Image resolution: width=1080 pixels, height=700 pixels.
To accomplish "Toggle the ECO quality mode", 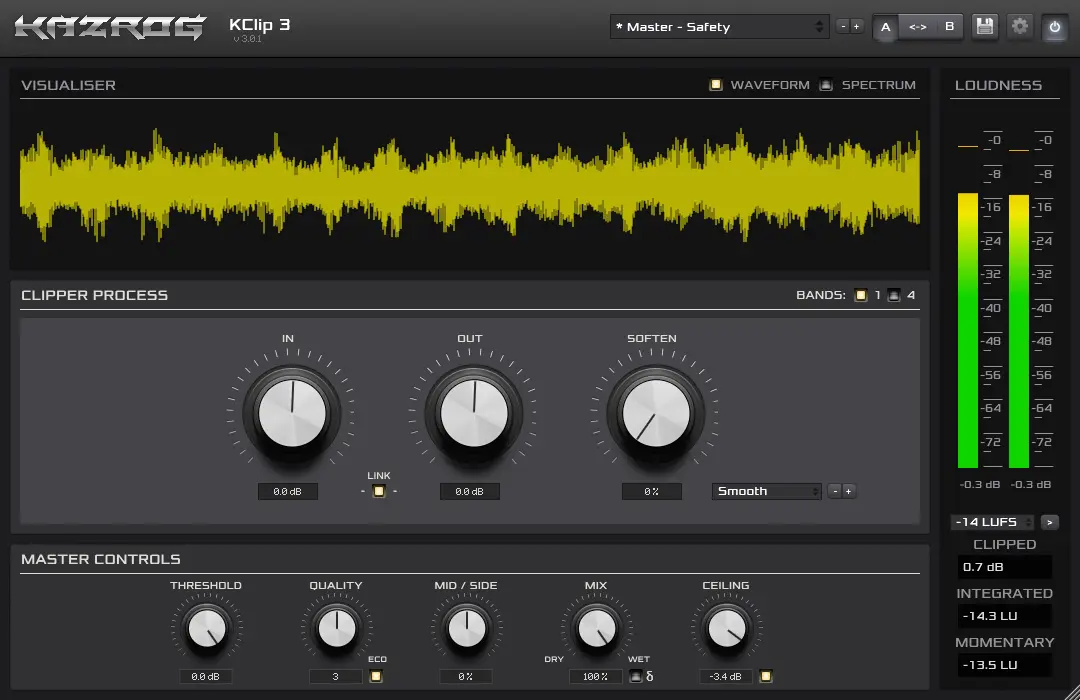I will [376, 677].
